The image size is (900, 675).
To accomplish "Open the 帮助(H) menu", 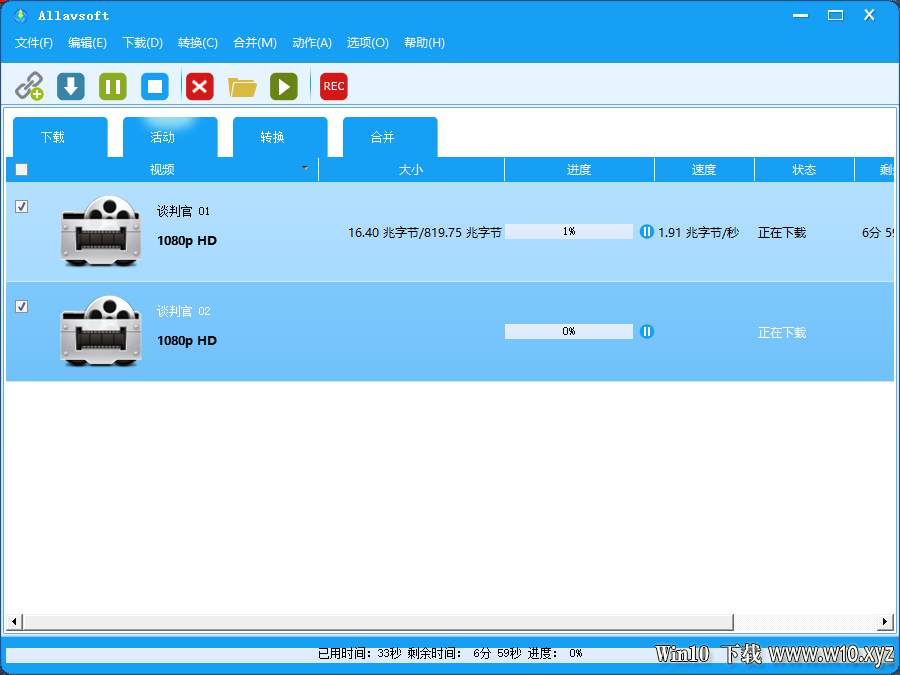I will click(424, 42).
